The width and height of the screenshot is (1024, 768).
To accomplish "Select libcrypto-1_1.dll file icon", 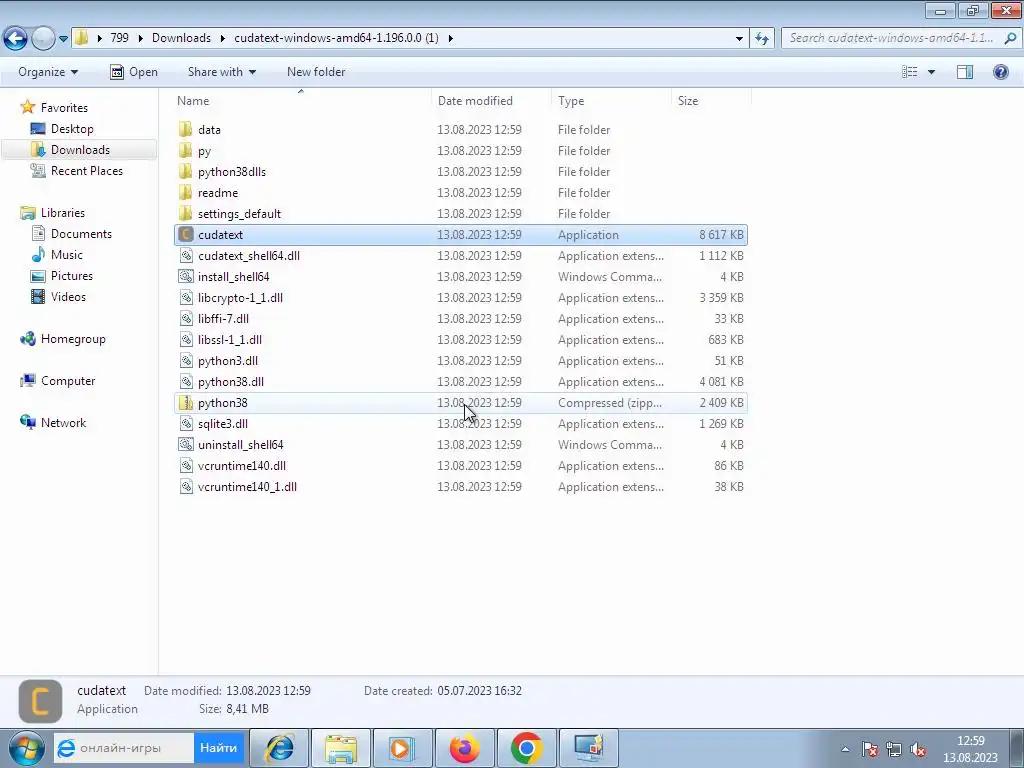I will pos(186,298).
